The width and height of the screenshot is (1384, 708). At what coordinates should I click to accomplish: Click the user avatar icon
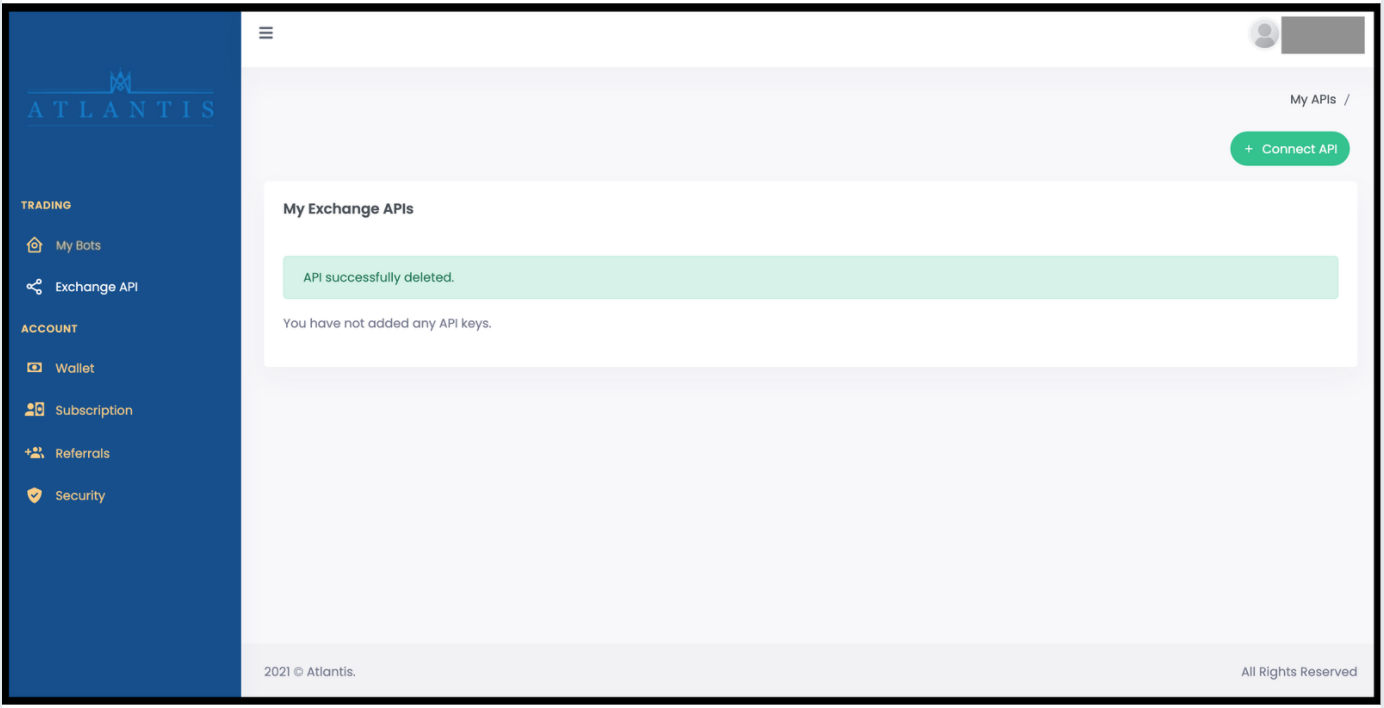point(1264,34)
